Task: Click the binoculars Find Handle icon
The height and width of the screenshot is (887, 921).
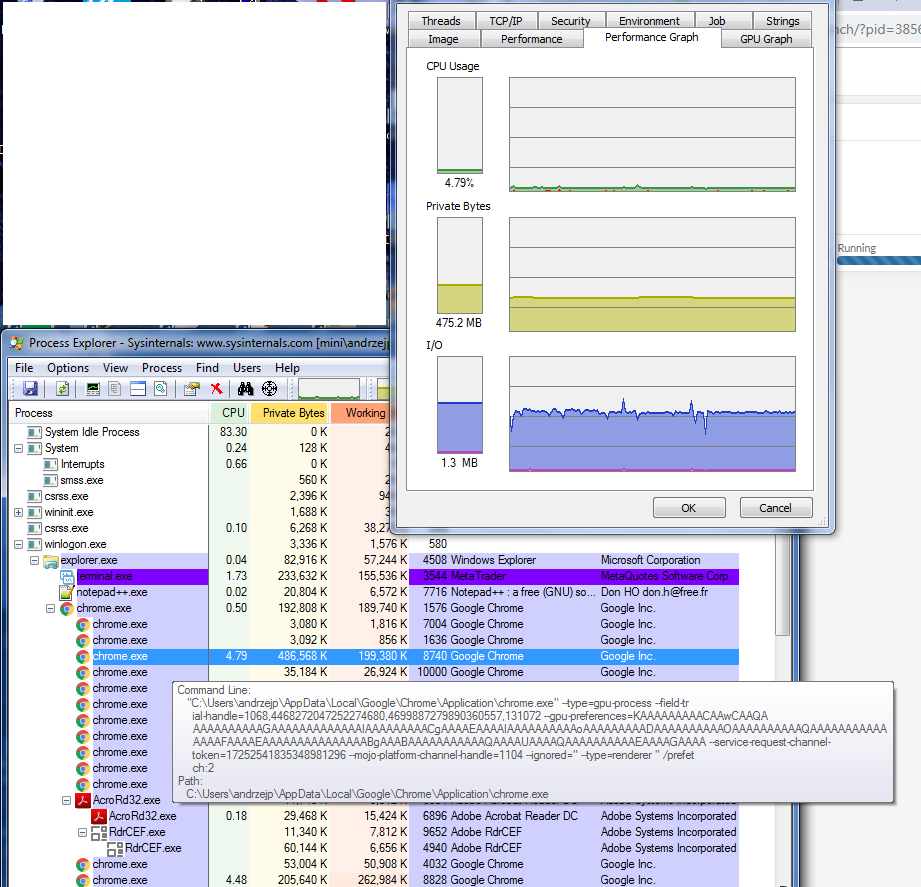Action: (246, 389)
